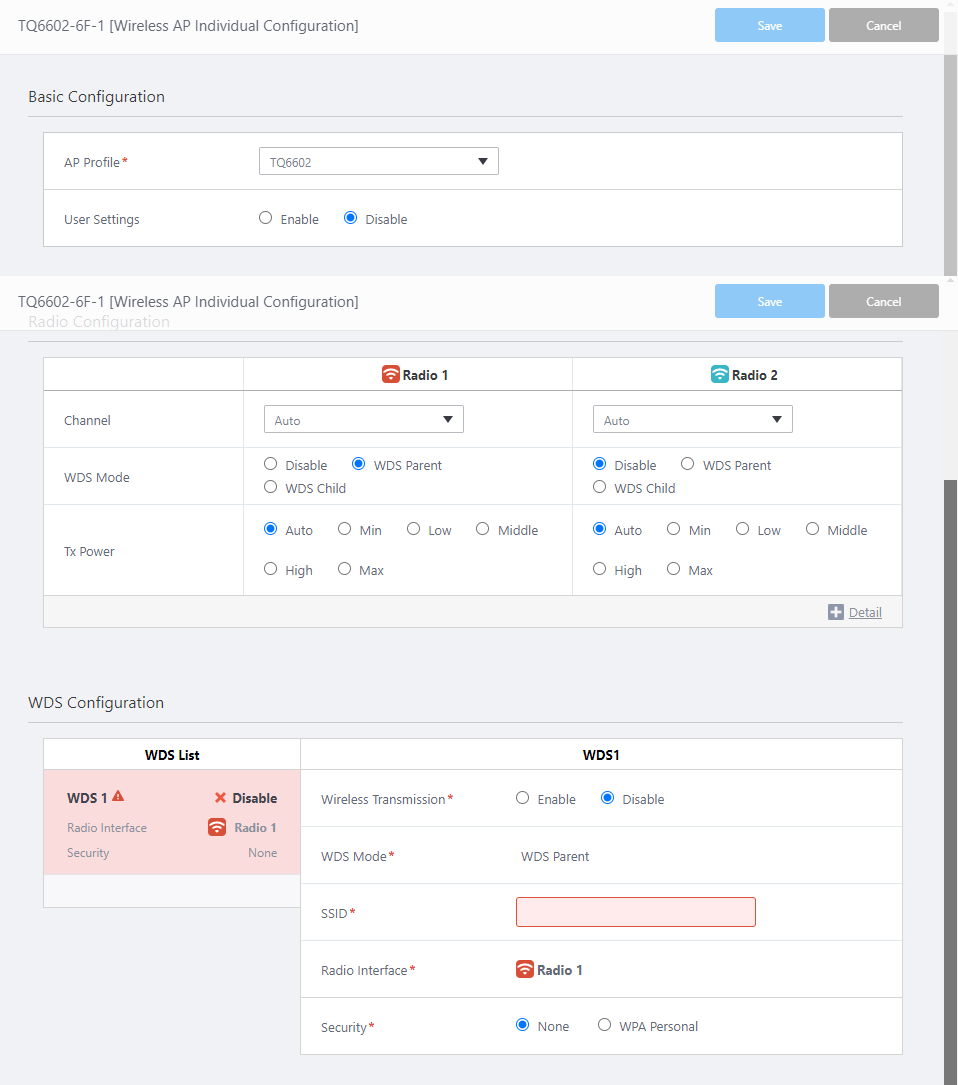Click the WDS Configuration heading
This screenshot has width=958, height=1085.
[x=96, y=702]
